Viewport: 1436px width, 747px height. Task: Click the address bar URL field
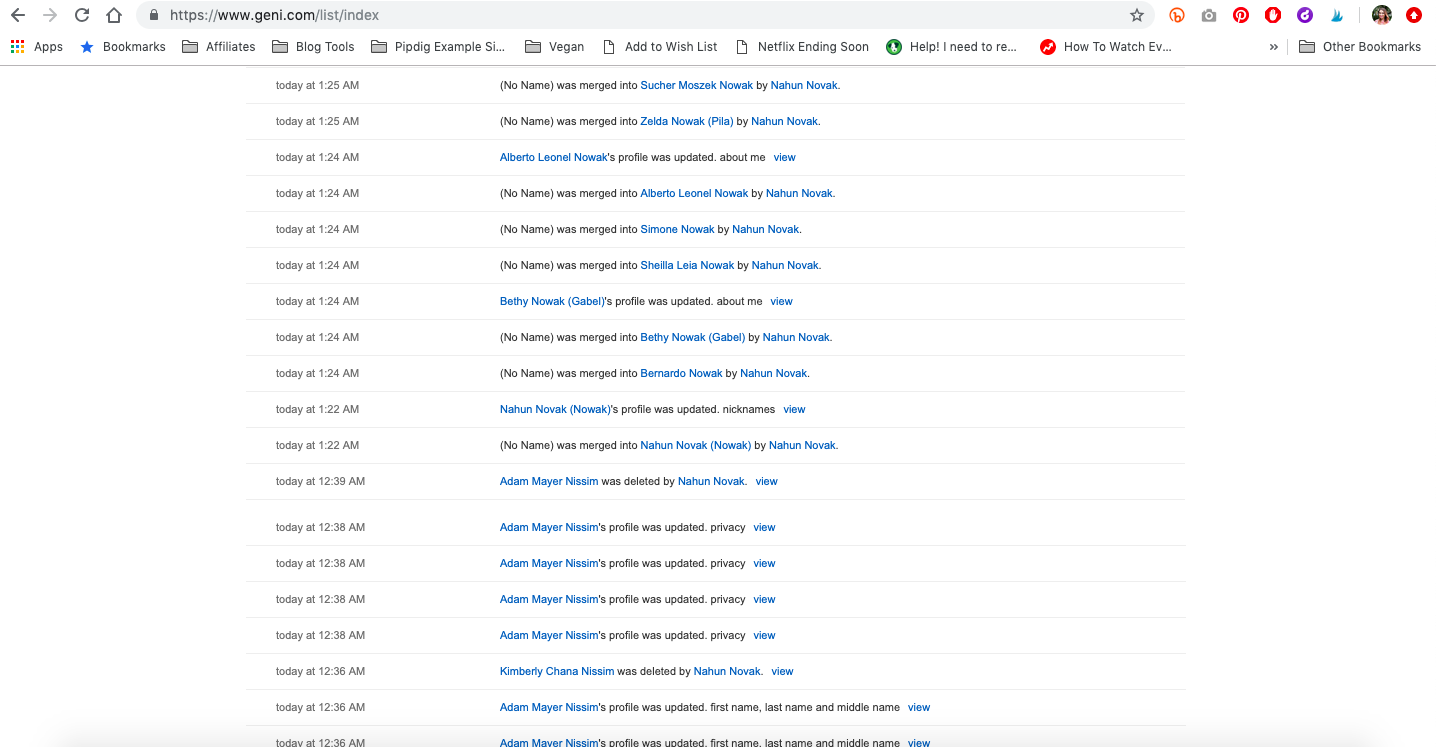[640, 15]
